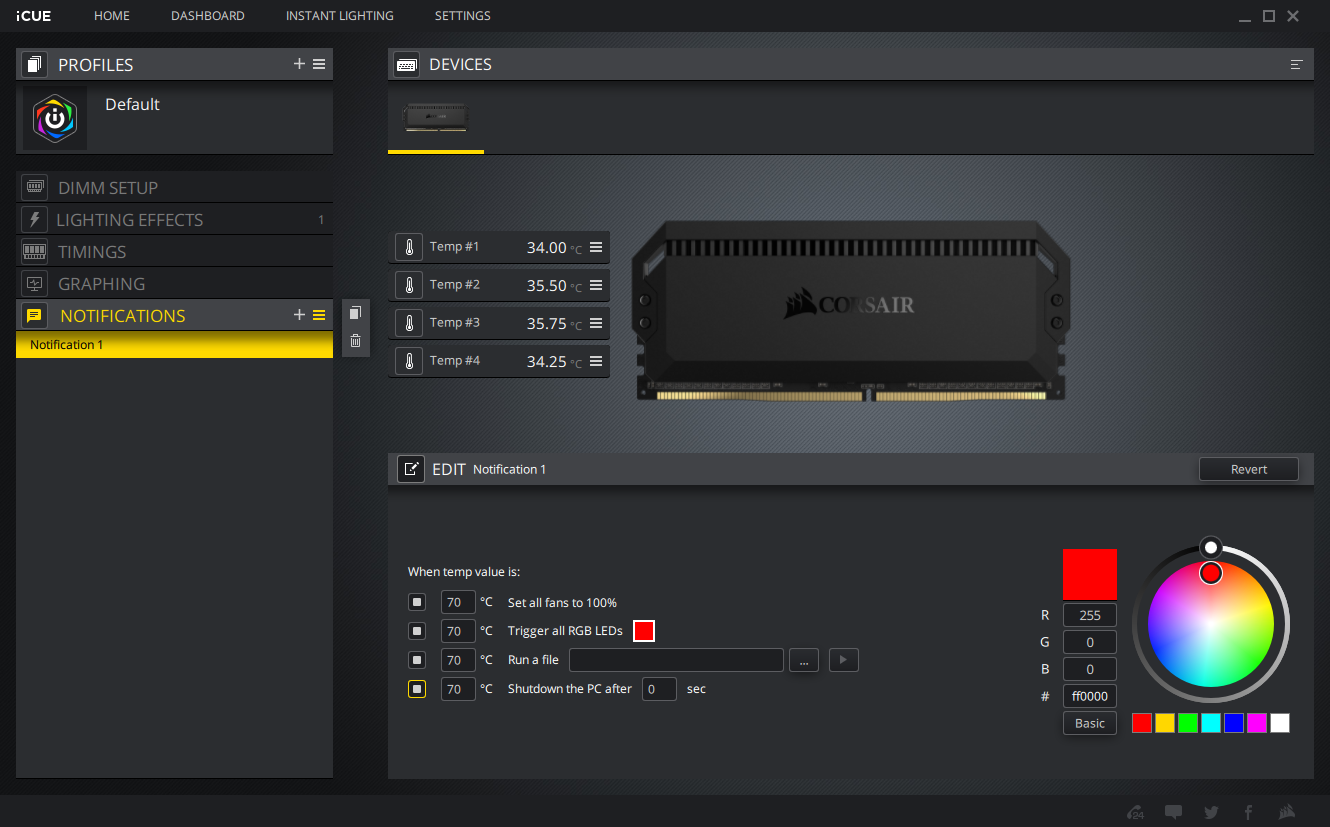Toggle Run a file checkbox
Viewport: 1330px width, 827px height.
(x=417, y=660)
